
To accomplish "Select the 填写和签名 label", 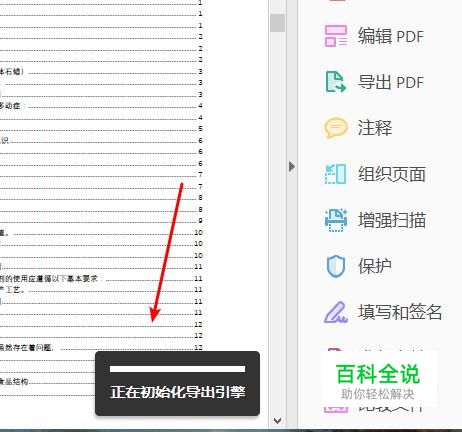I will pos(400,312).
